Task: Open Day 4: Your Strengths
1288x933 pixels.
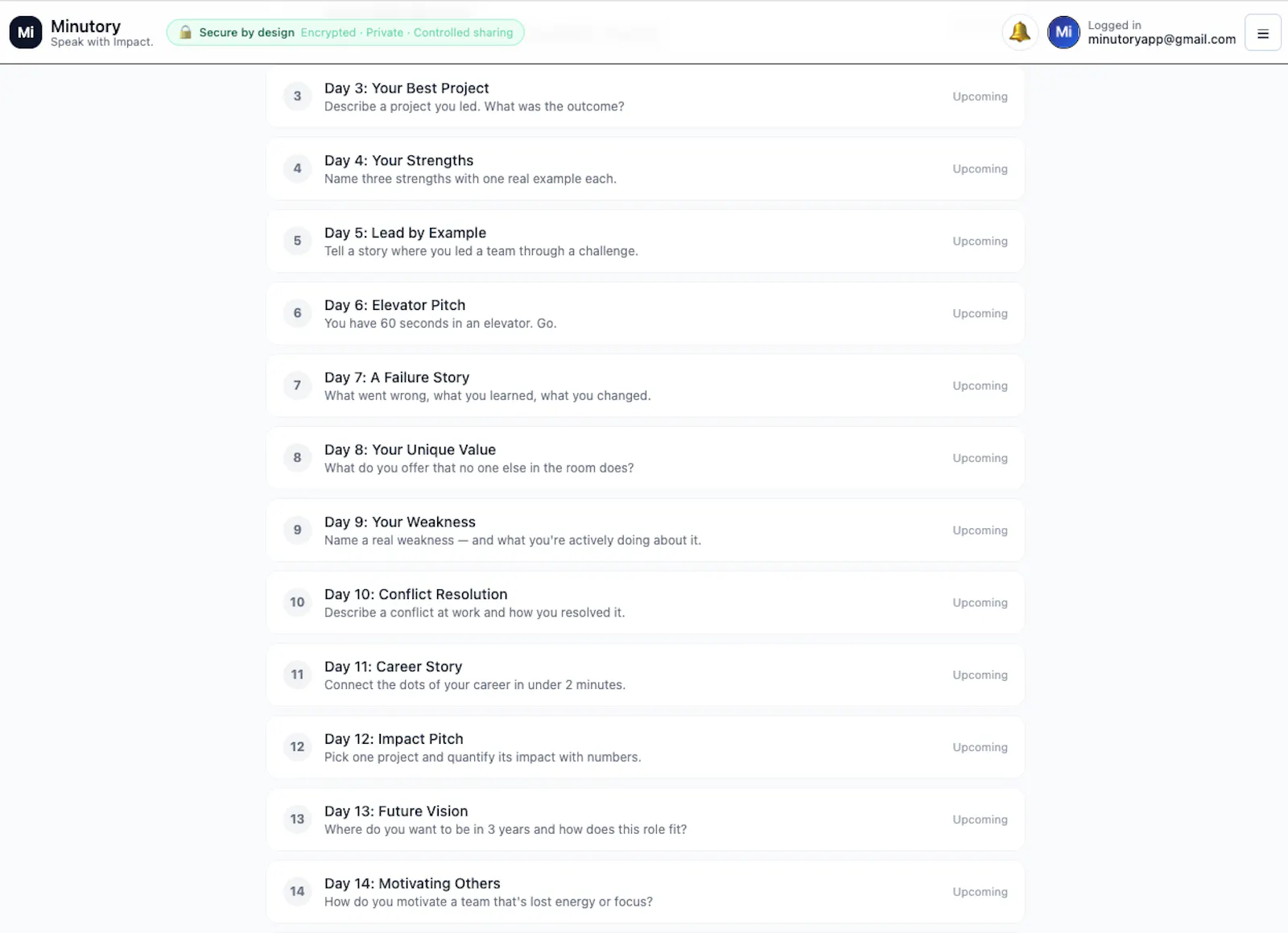Action: click(x=645, y=168)
